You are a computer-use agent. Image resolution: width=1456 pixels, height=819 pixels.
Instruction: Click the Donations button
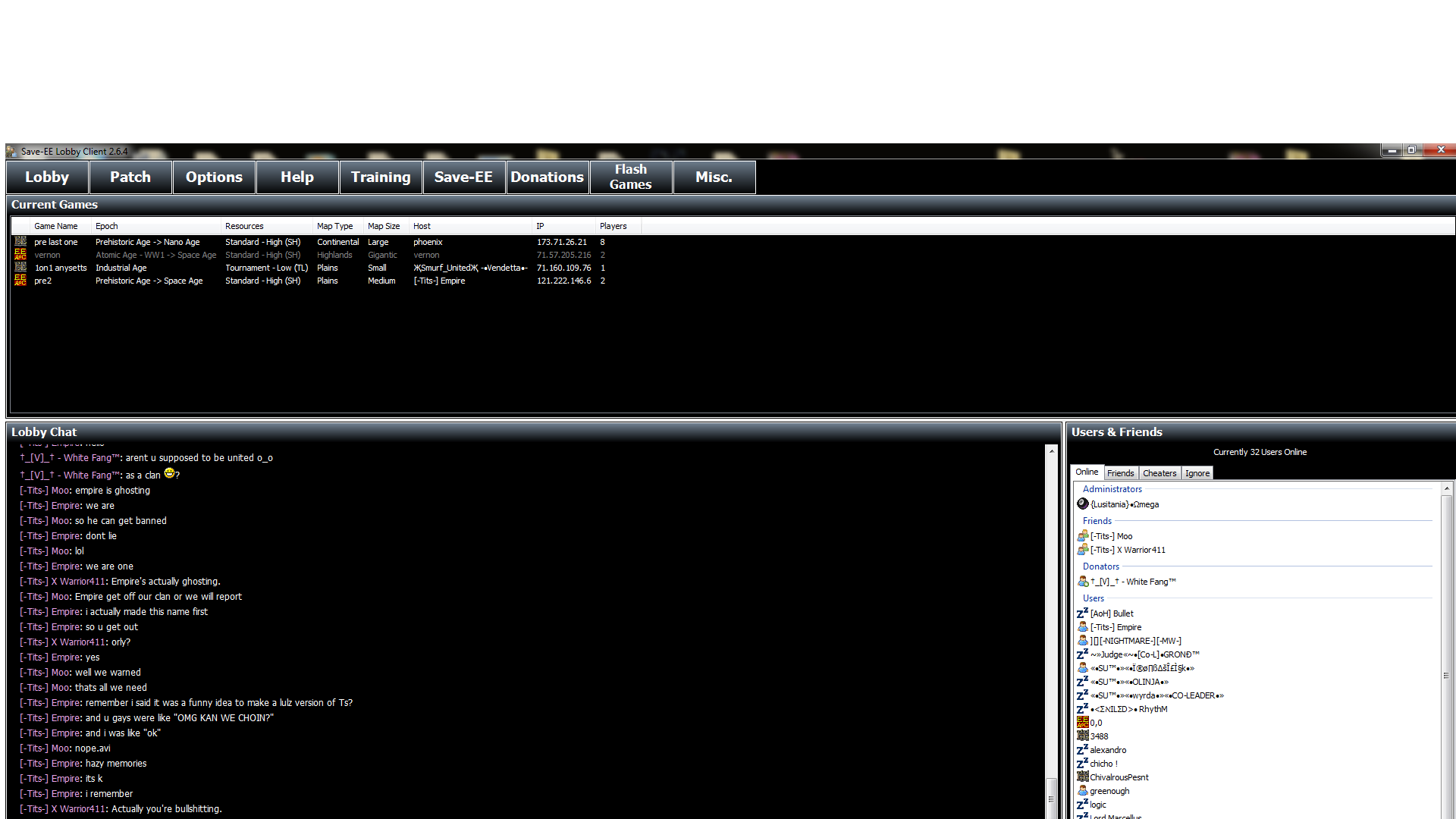click(x=547, y=177)
